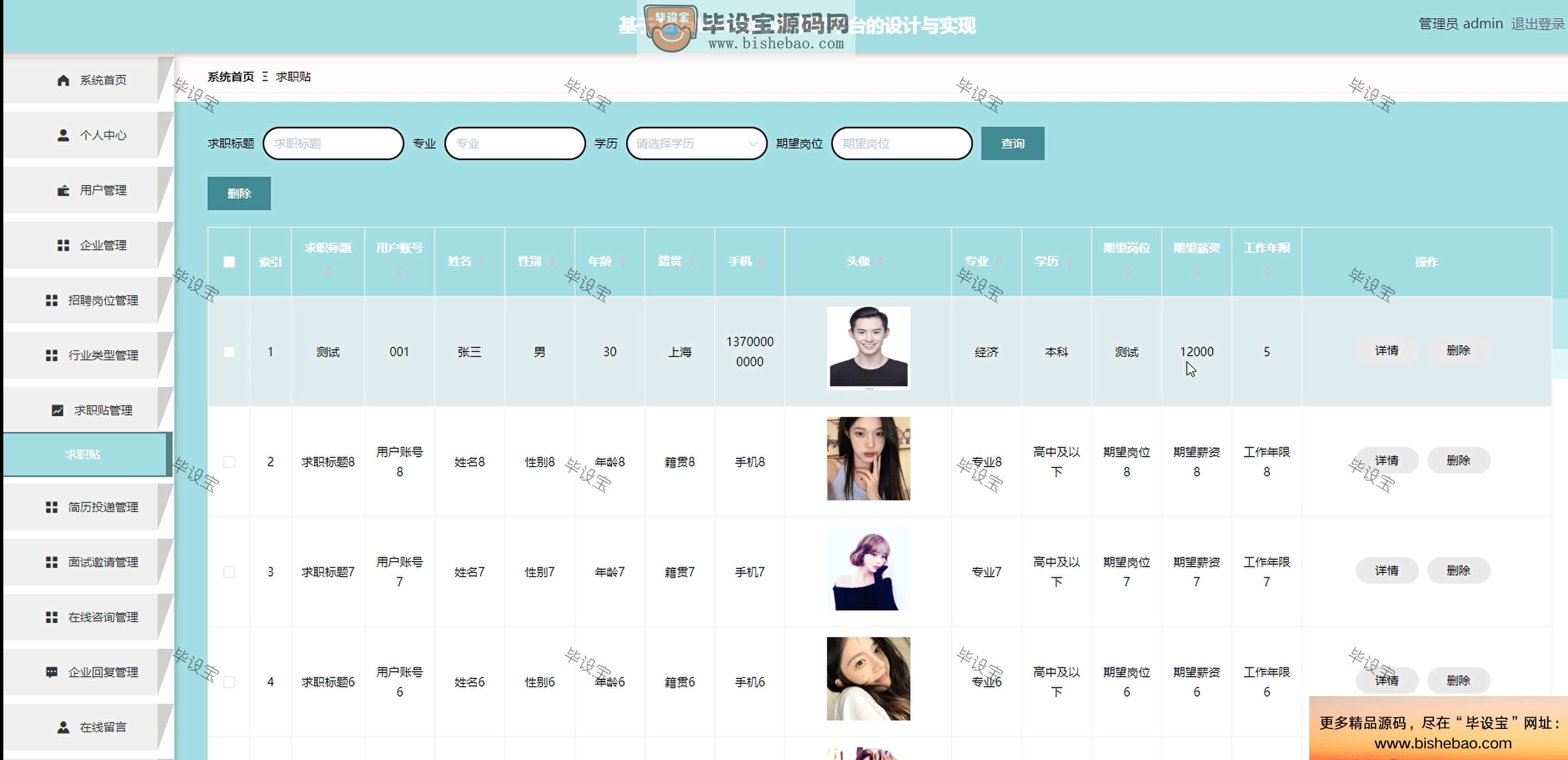Image resolution: width=1568 pixels, height=760 pixels.
Task: Open 企业管理 in the sidebar
Action: (88, 246)
